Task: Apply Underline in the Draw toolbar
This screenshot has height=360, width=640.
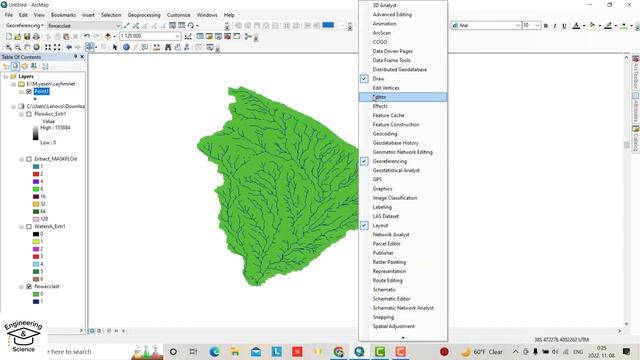Action: pyautogui.click(x=564, y=26)
